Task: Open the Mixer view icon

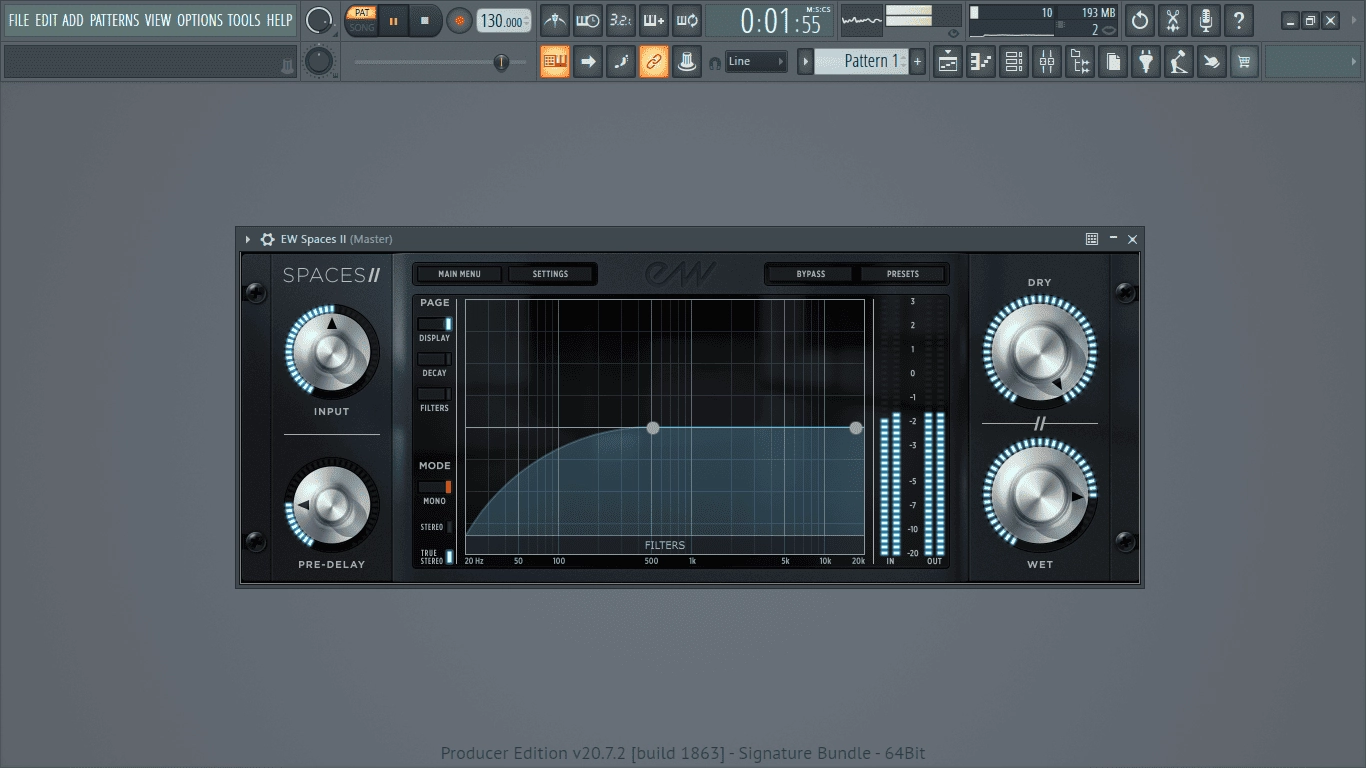Action: coord(1047,62)
